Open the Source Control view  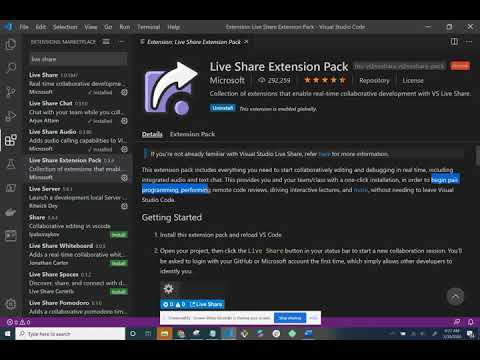click(11, 92)
